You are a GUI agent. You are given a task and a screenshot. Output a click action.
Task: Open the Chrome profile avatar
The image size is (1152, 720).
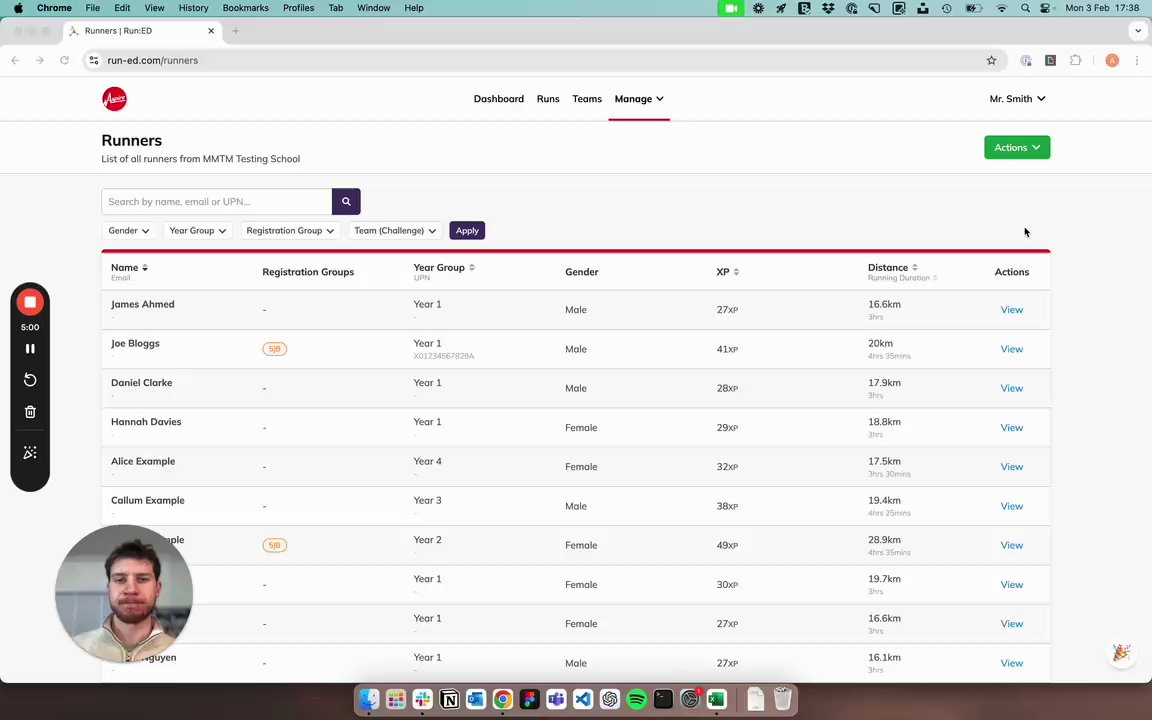point(1112,60)
